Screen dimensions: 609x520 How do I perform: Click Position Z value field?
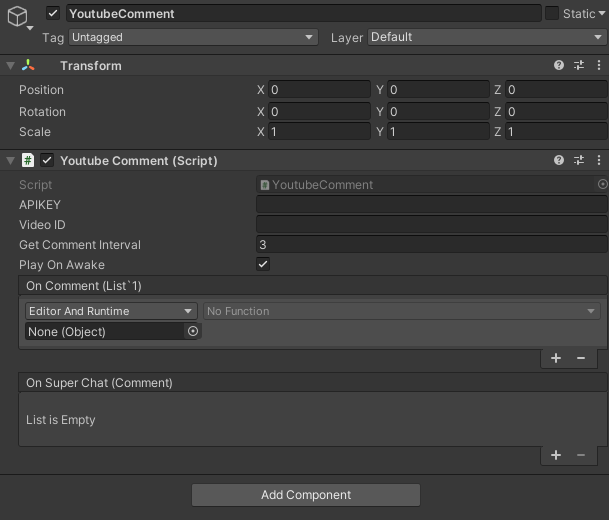556,90
